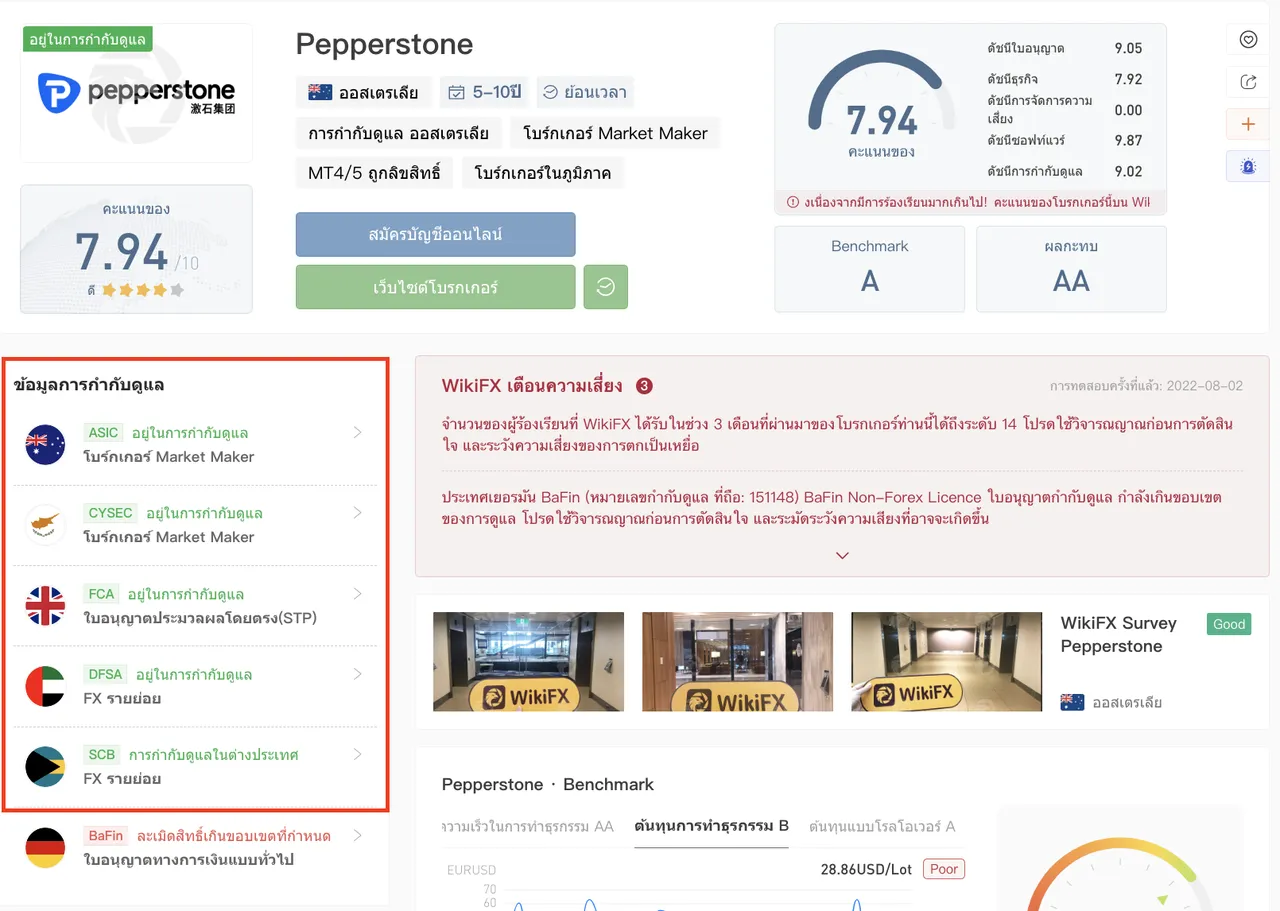Click the orange plus compare icon
This screenshot has height=911, width=1280.
point(1247,124)
